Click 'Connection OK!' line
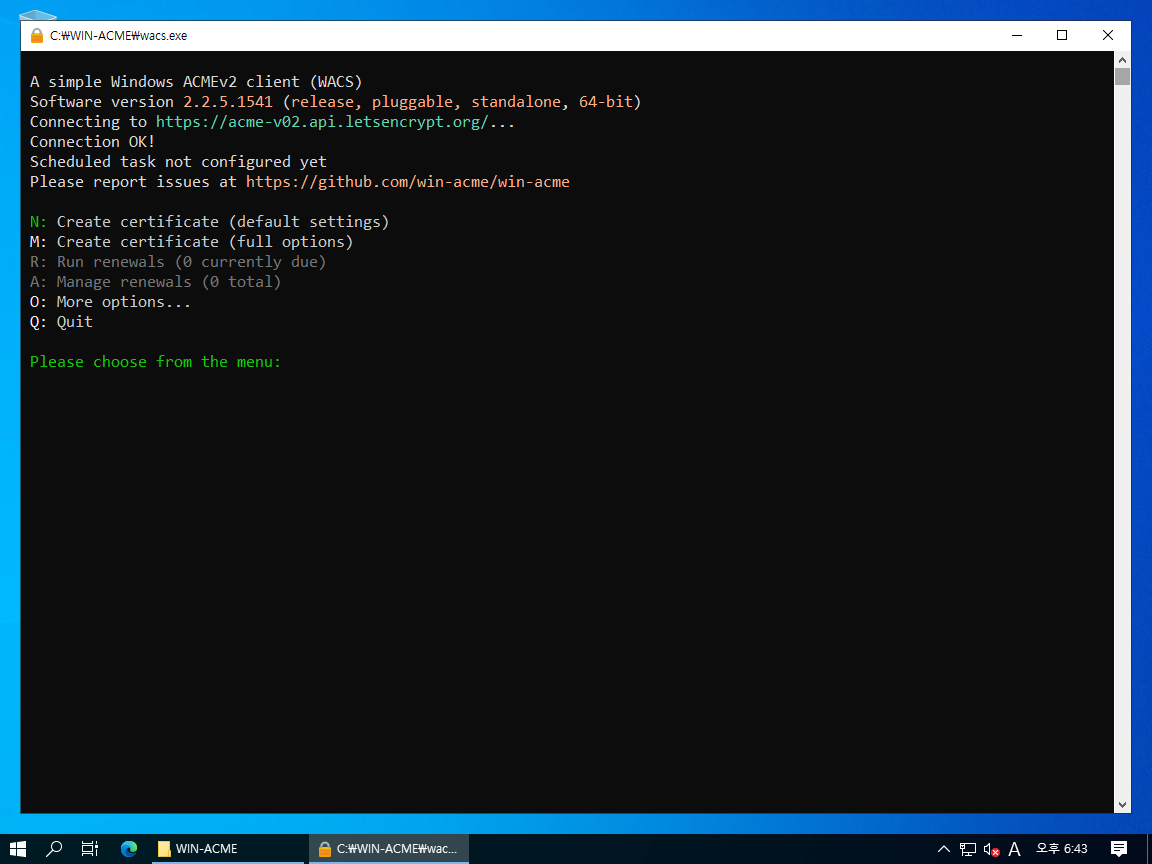 point(92,142)
